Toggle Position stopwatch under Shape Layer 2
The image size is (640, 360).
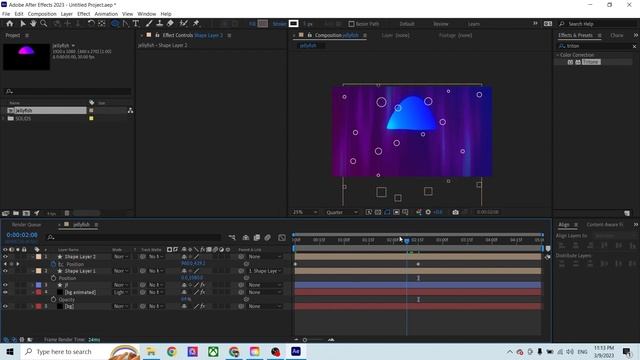(x=53, y=264)
